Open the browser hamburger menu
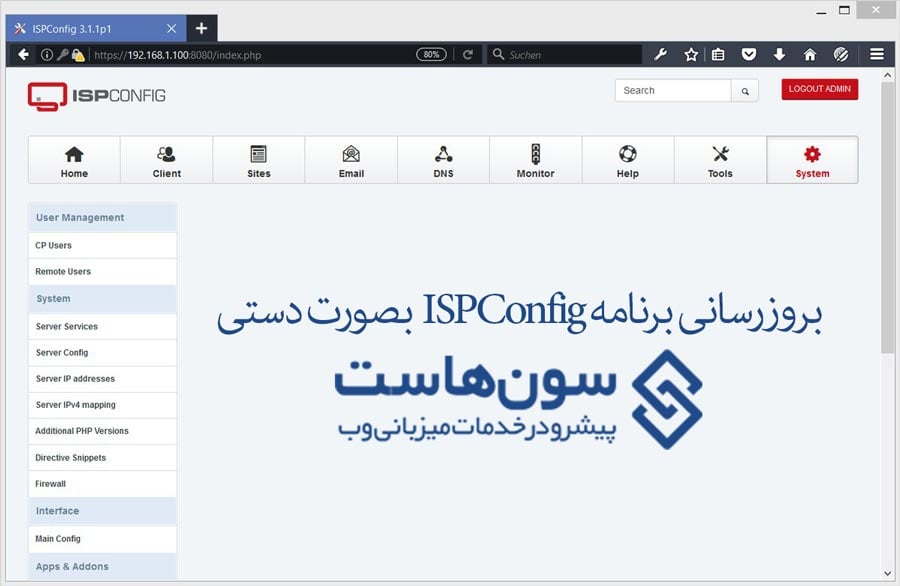This screenshot has height=586, width=900. coord(876,55)
